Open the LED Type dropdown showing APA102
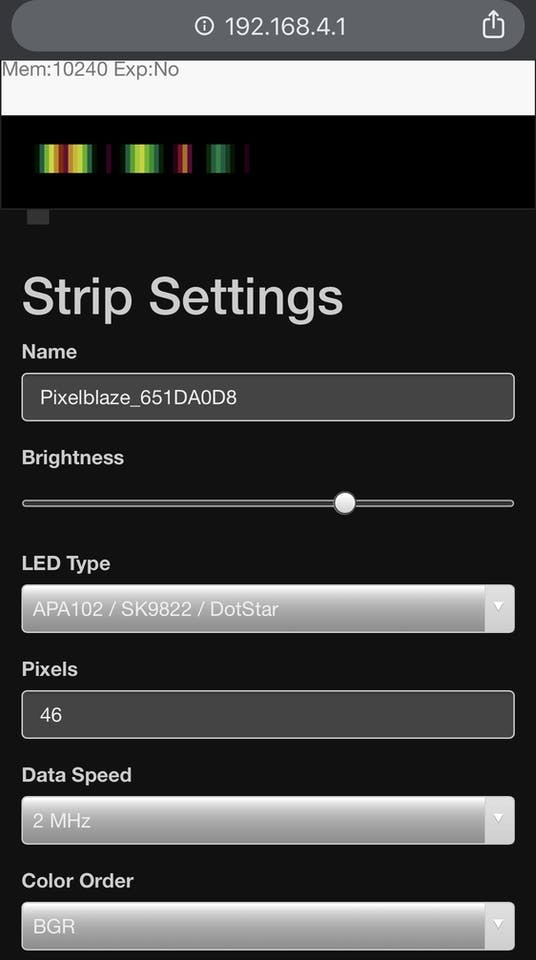 [268, 609]
